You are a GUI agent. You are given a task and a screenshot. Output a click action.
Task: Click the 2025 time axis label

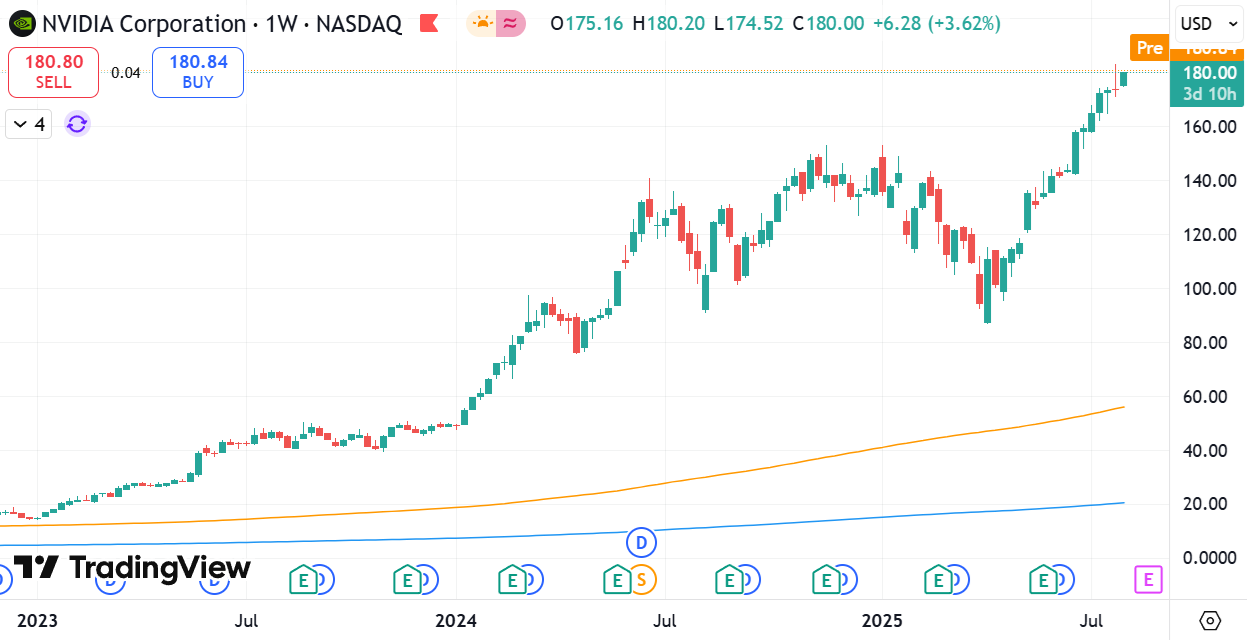tap(882, 621)
